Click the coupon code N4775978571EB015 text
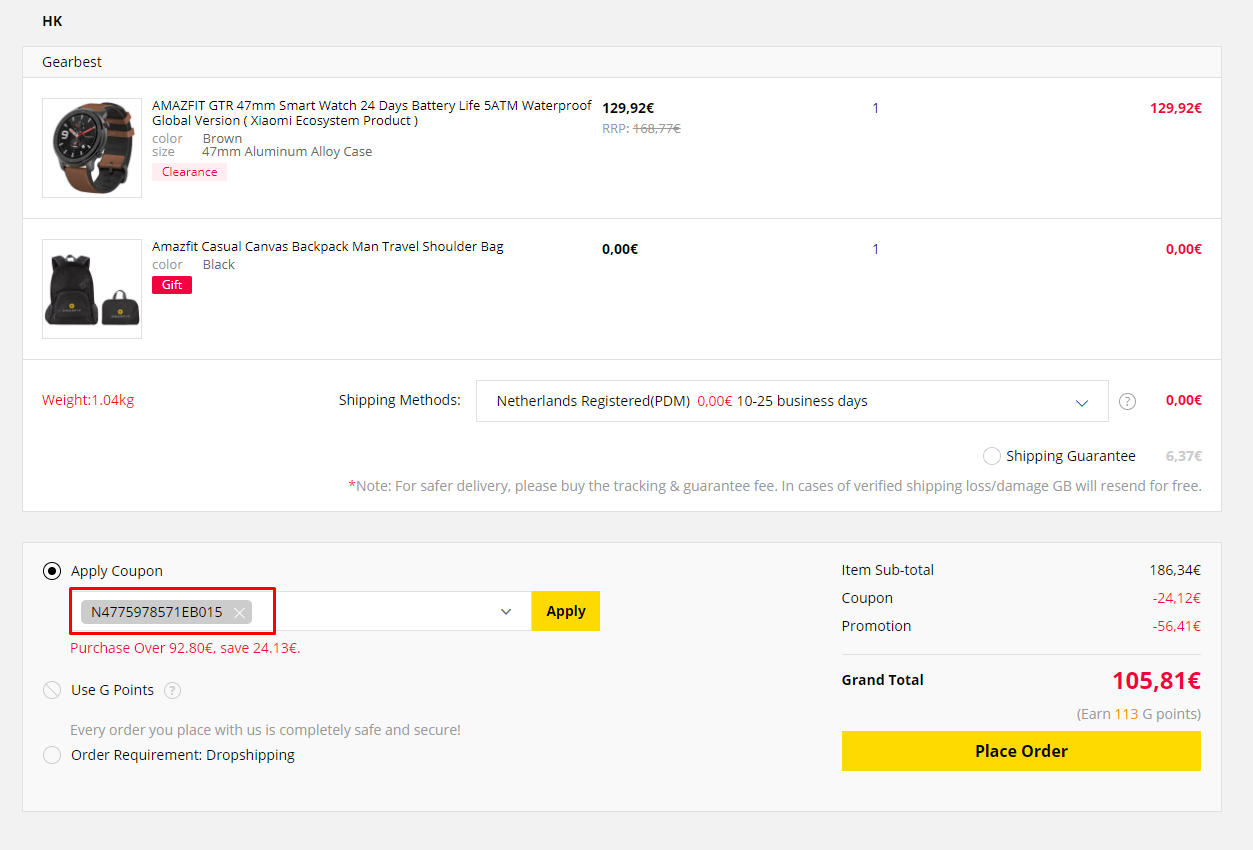 pos(157,612)
